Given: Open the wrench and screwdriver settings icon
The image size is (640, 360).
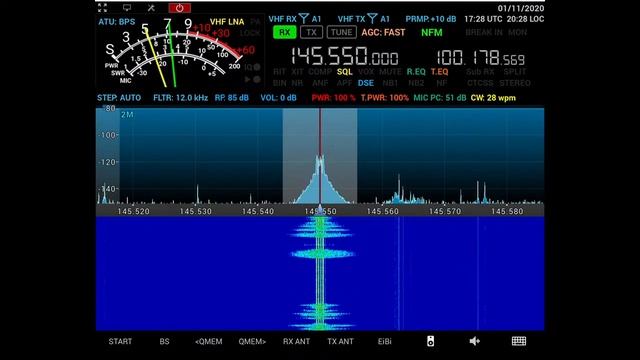Looking at the screenshot, I should 151,8.
